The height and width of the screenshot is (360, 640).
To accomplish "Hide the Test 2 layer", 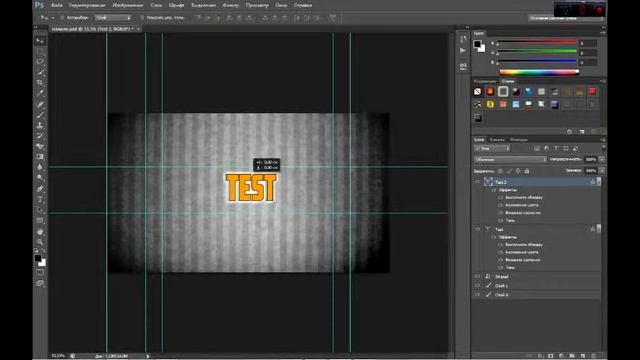I will tap(477, 182).
